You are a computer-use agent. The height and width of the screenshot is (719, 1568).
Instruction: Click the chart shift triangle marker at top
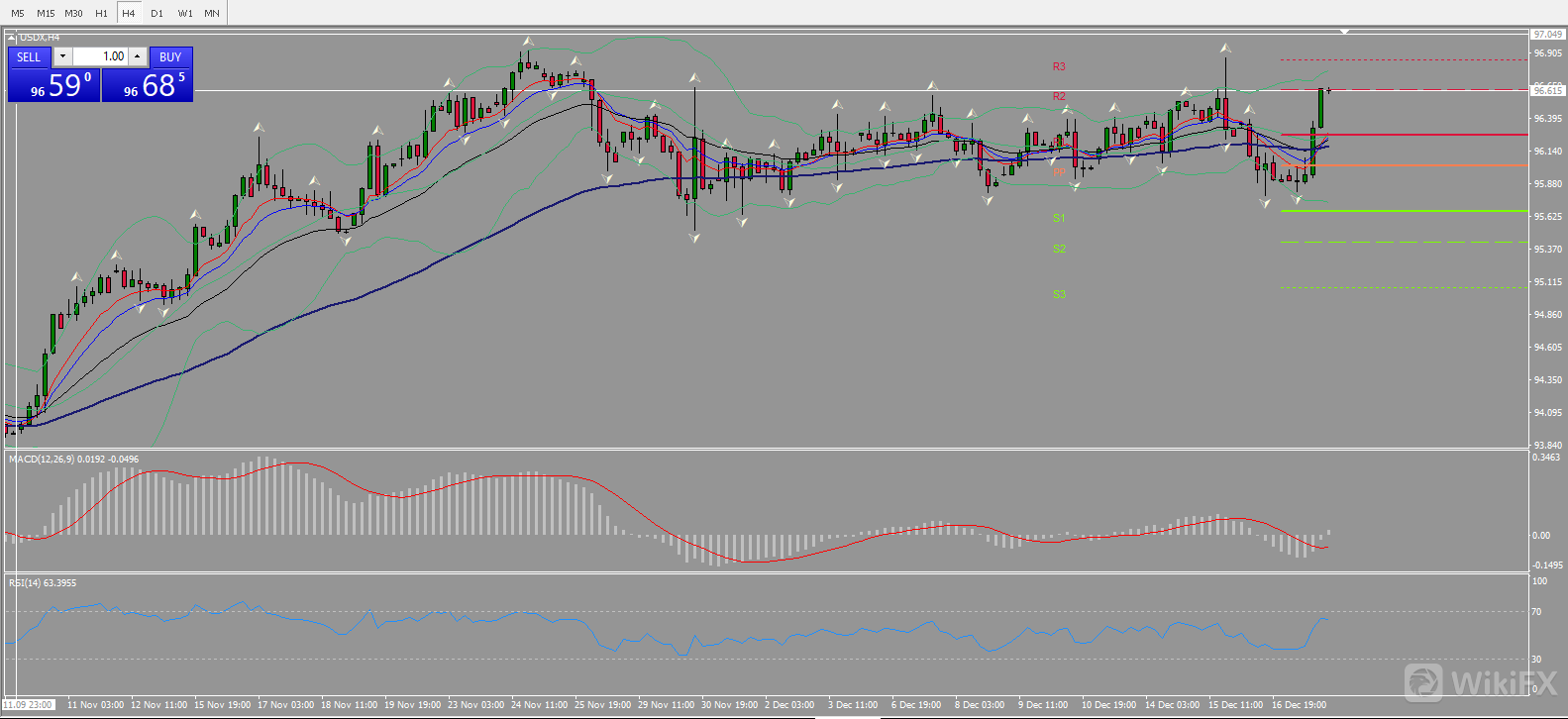click(x=1344, y=32)
